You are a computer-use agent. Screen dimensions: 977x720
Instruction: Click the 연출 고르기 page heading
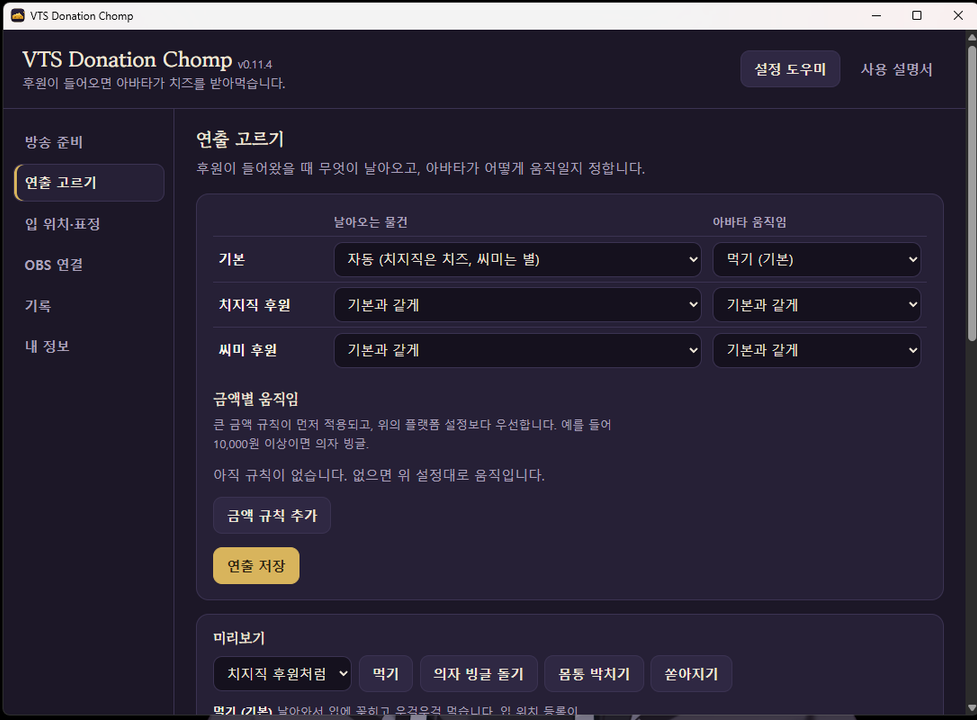[x=240, y=139]
